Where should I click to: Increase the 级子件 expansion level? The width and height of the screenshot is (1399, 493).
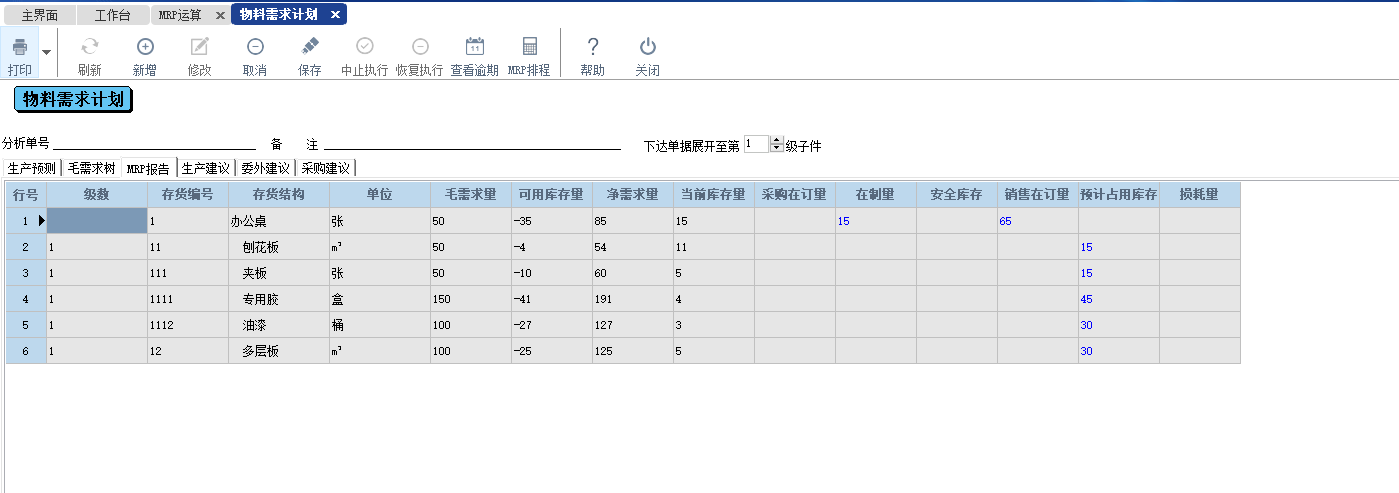[776, 140]
